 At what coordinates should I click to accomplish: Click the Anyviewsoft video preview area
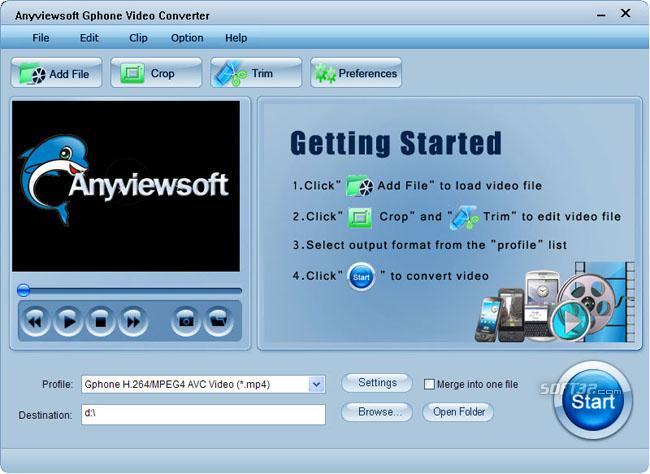click(x=126, y=186)
